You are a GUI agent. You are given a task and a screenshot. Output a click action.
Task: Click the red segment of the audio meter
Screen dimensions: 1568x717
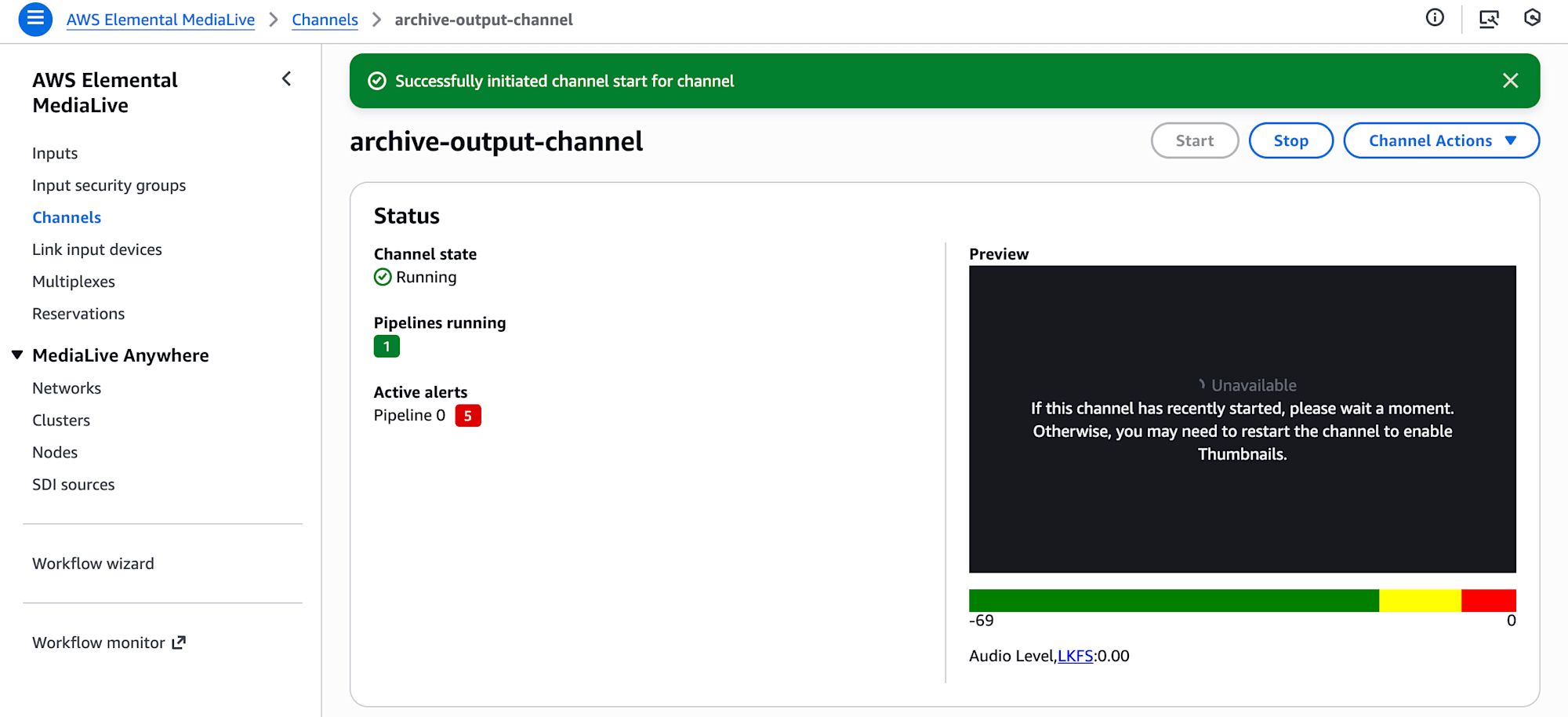1489,600
